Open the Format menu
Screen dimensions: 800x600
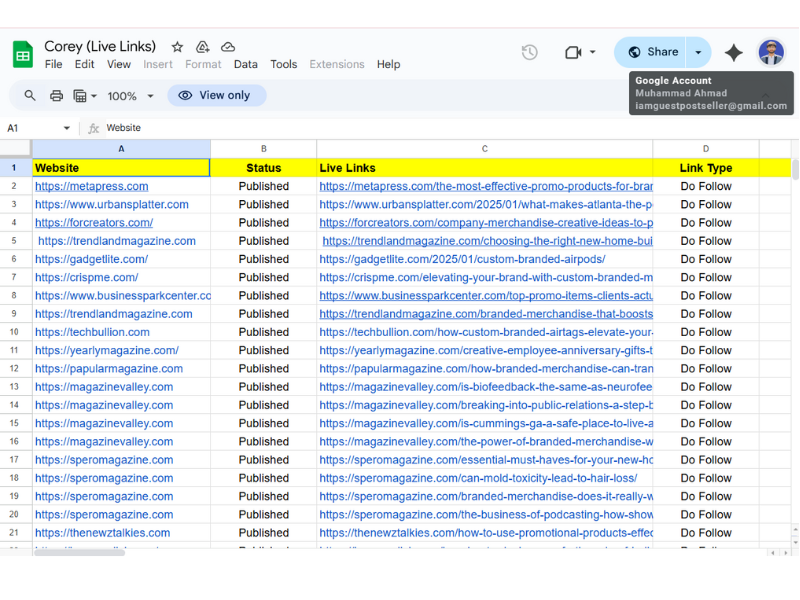pos(203,64)
